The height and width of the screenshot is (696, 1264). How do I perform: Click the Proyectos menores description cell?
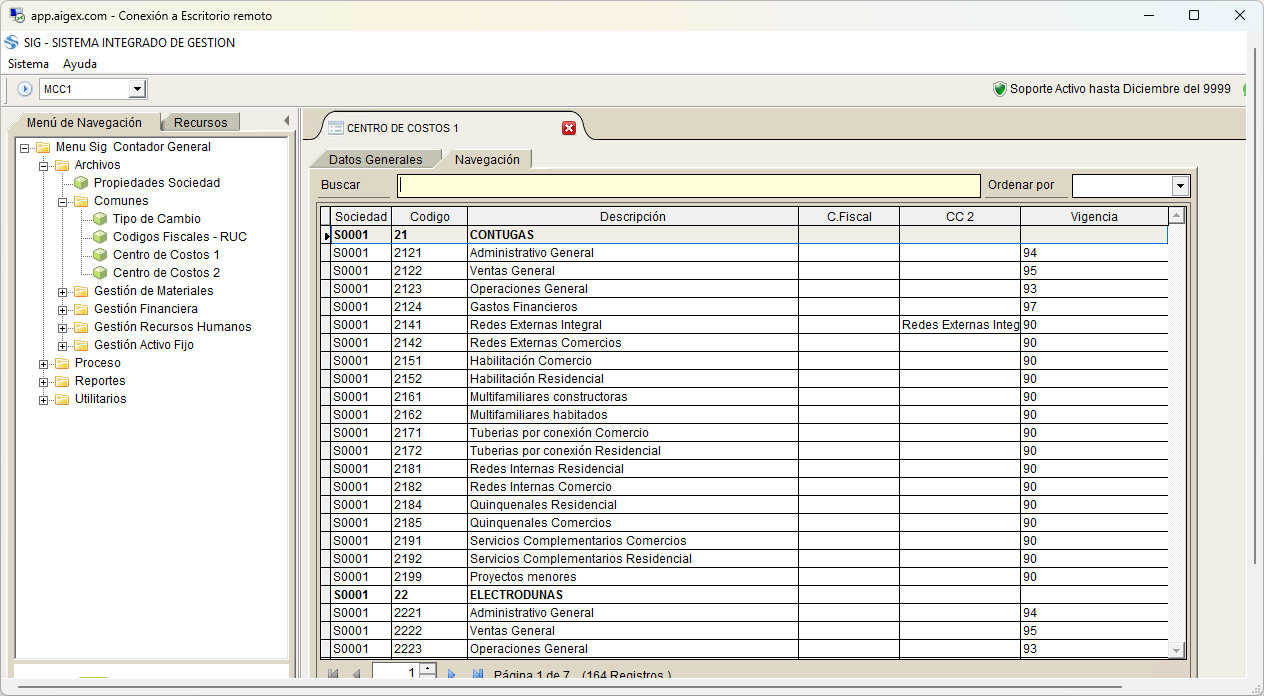[x=633, y=577]
